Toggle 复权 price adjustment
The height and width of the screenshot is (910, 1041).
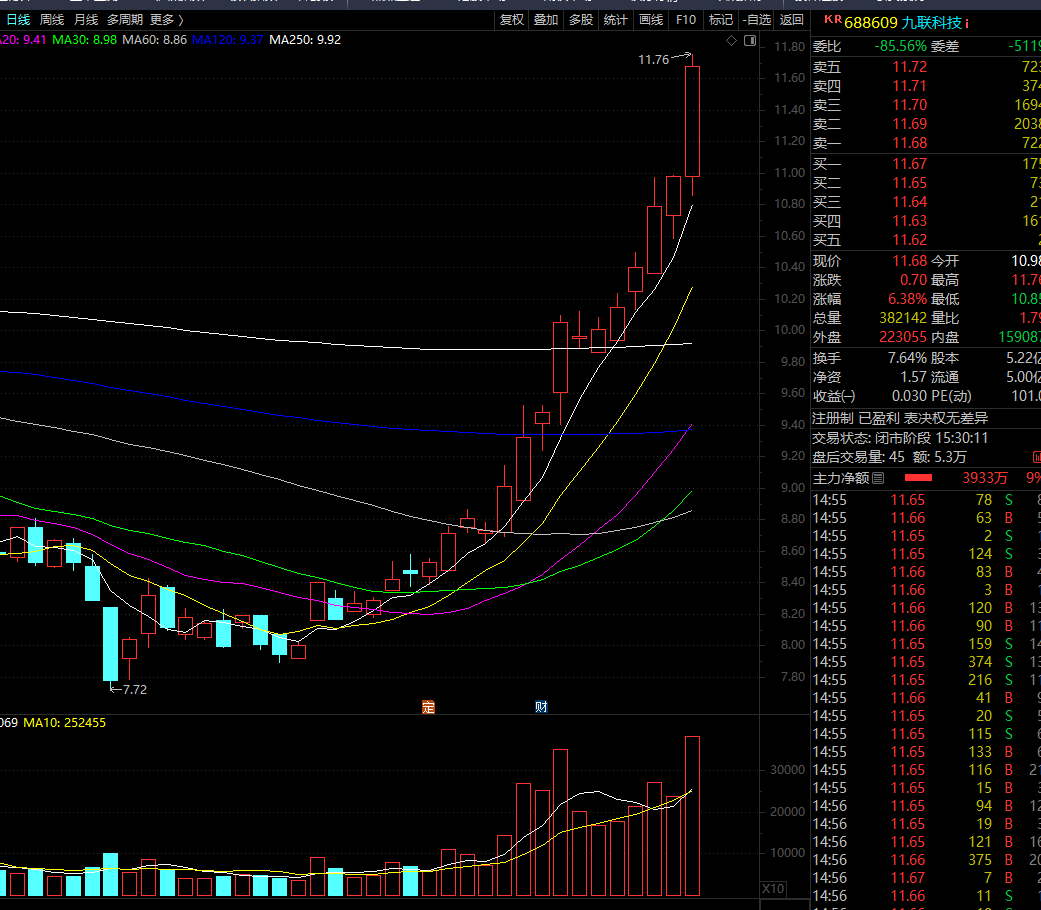511,20
